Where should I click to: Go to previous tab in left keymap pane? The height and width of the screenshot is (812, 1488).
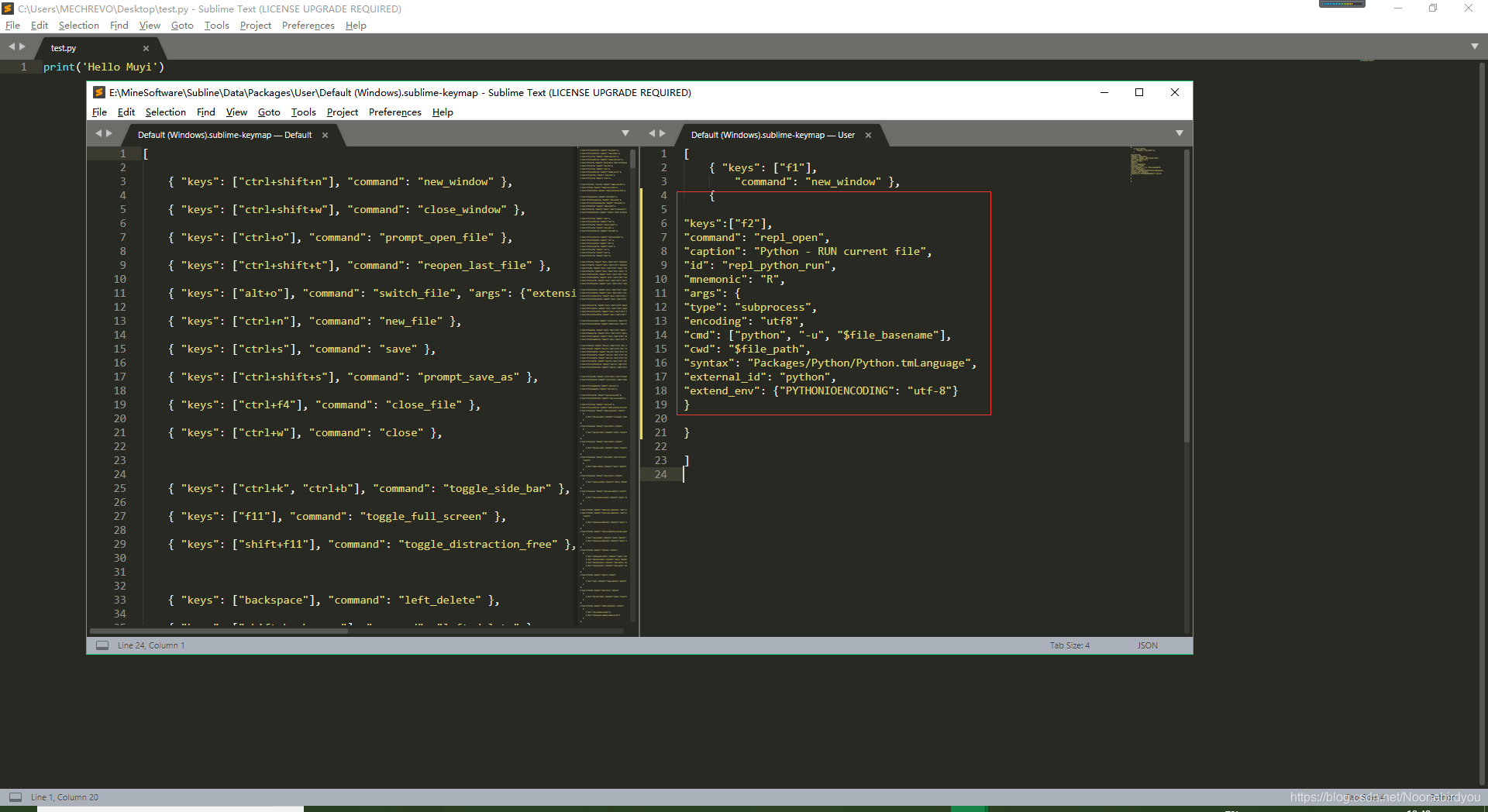pos(98,133)
